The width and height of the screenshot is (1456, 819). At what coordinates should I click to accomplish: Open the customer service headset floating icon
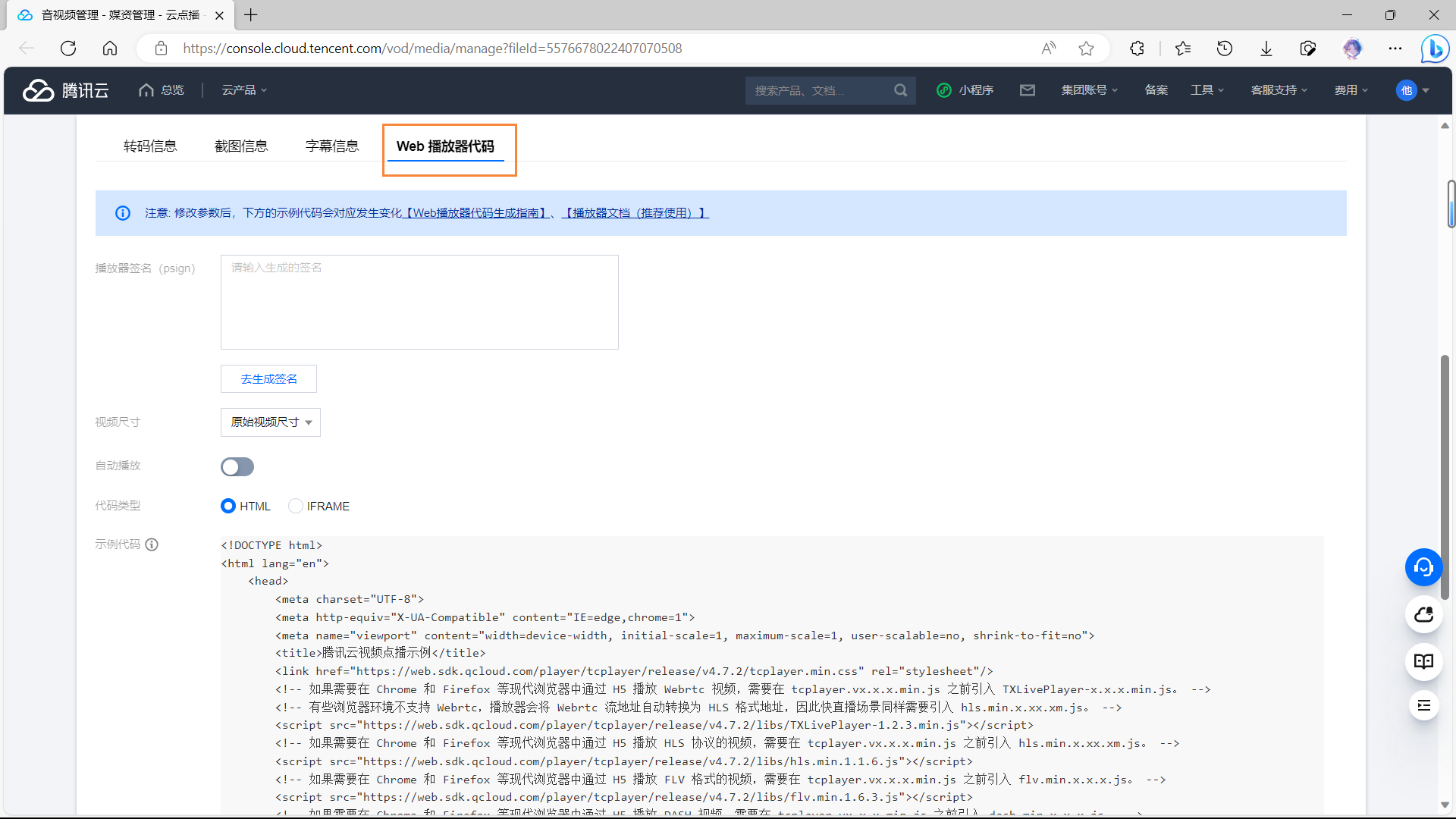1423,567
